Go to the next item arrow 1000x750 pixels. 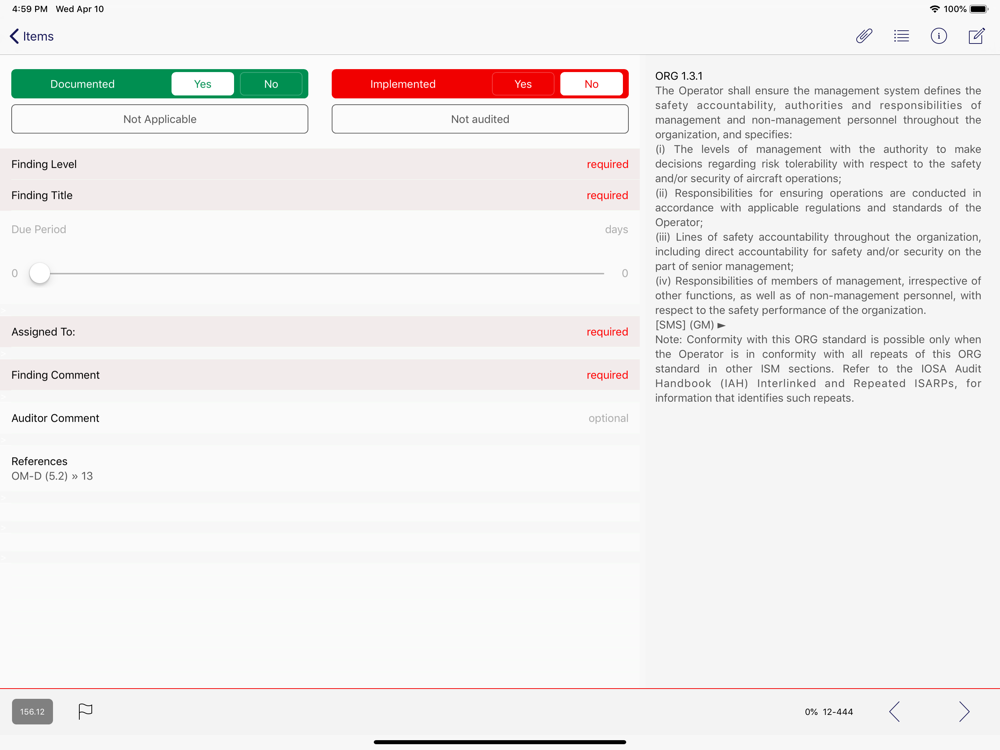coord(964,711)
